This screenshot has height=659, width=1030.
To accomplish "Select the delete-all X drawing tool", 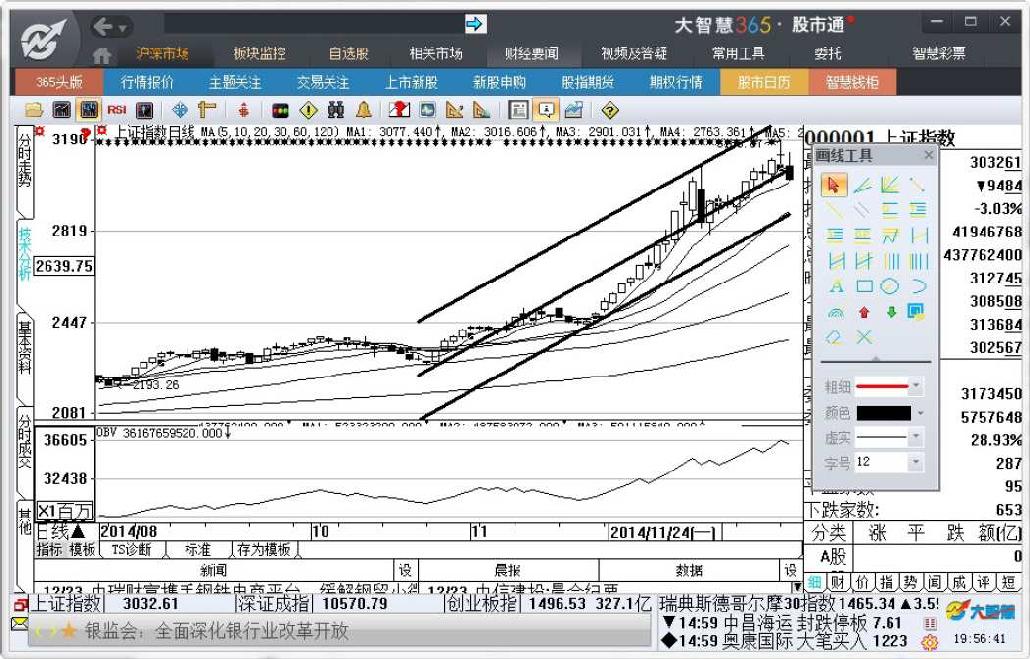I will click(864, 337).
